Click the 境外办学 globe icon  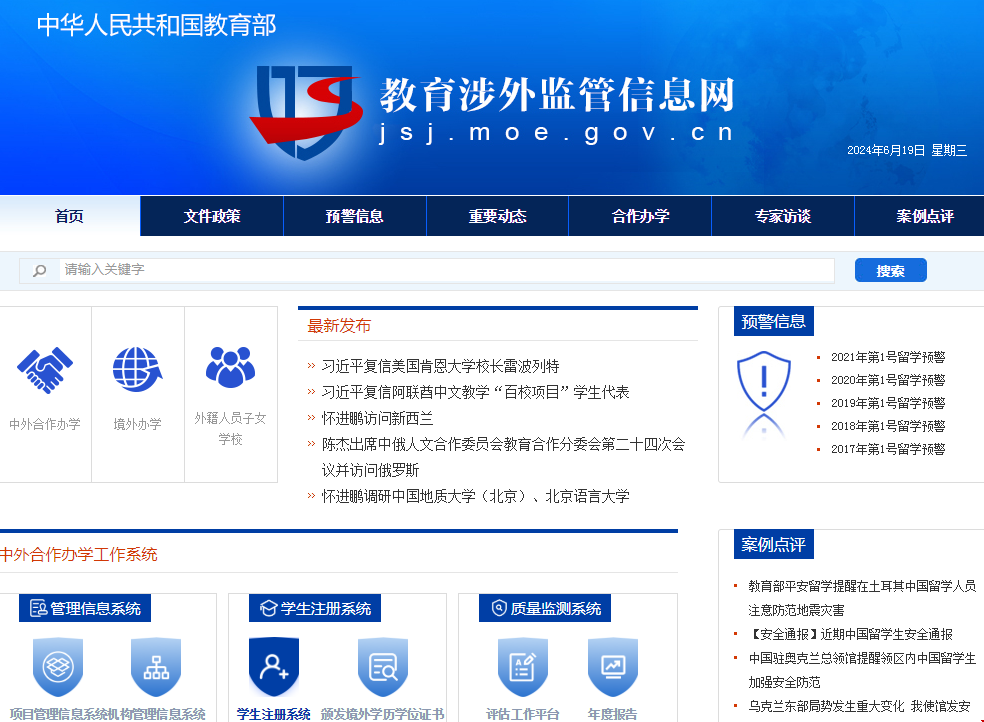pyautogui.click(x=137, y=370)
